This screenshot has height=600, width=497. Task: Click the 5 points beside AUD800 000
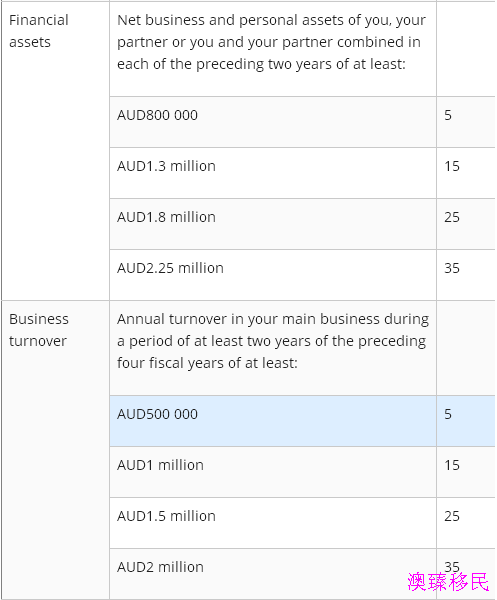pyautogui.click(x=448, y=115)
